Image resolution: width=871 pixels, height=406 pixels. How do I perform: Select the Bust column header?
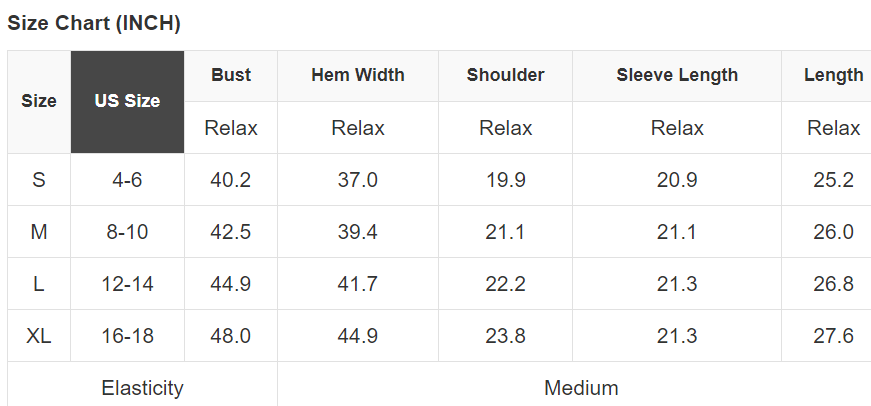(231, 75)
